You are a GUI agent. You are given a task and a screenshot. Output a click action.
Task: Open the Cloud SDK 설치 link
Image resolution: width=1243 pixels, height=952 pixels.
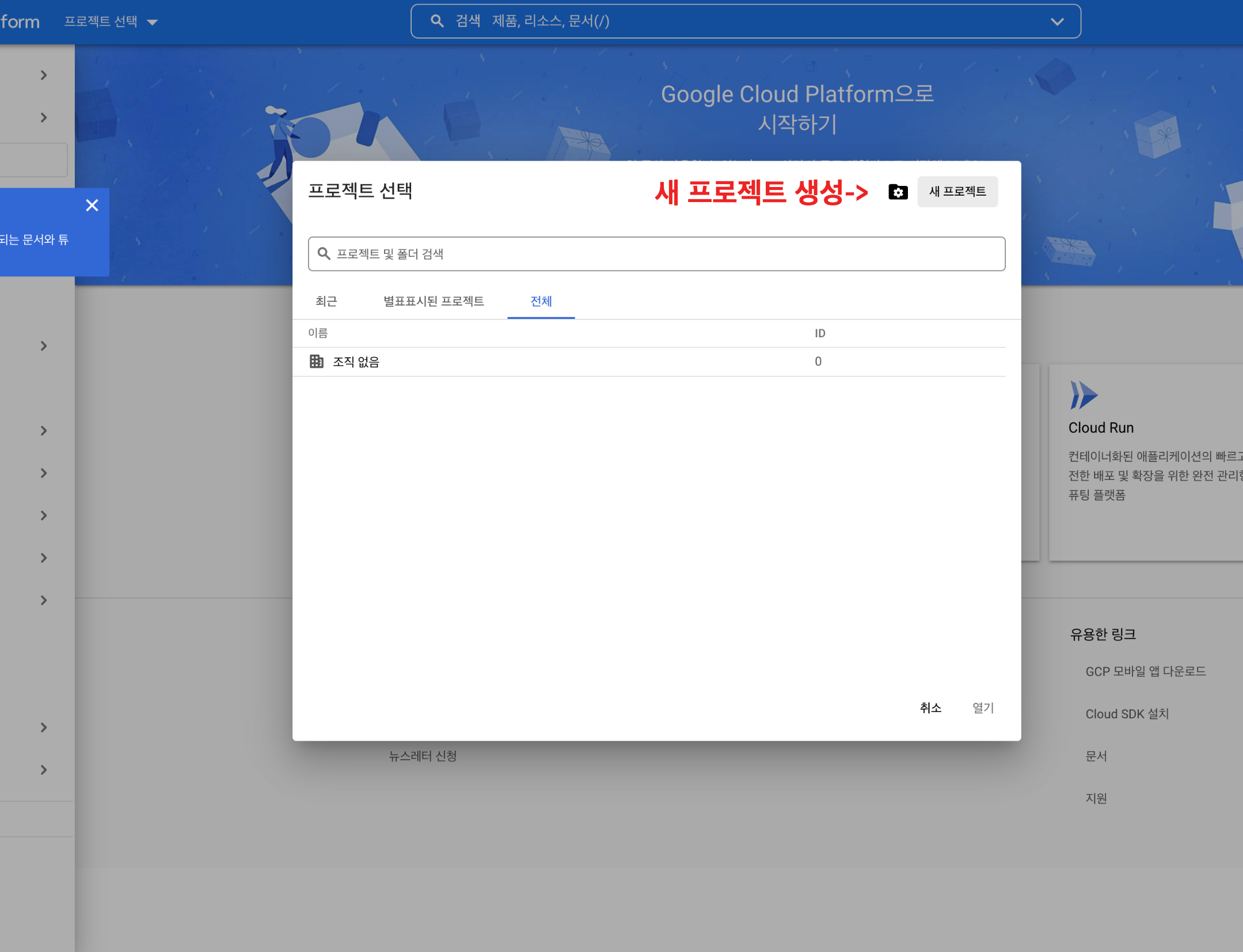1127,714
